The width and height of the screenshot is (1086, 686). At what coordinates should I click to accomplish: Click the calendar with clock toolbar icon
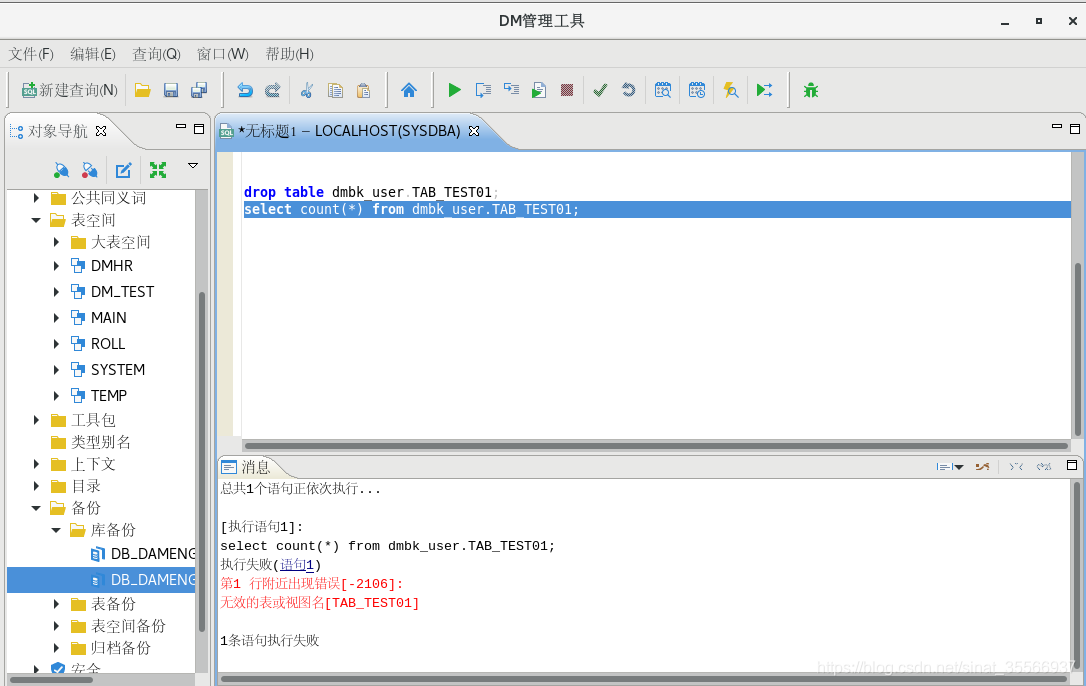(x=697, y=90)
